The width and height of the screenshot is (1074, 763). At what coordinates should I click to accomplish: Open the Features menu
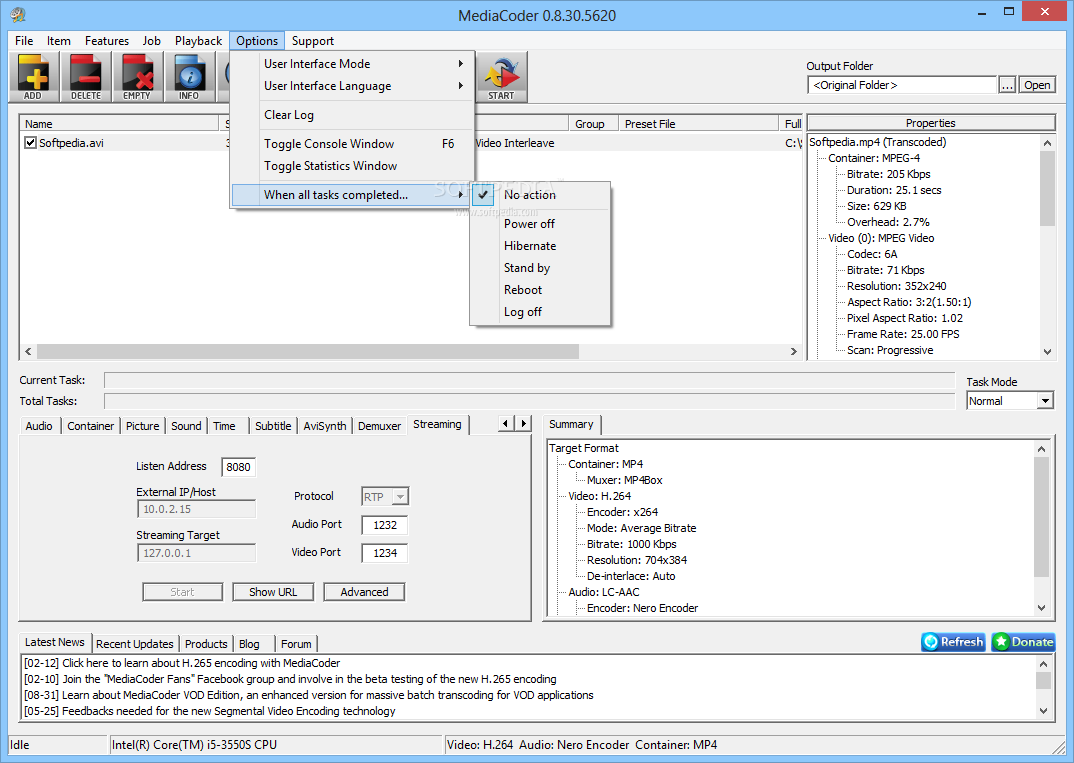click(107, 41)
